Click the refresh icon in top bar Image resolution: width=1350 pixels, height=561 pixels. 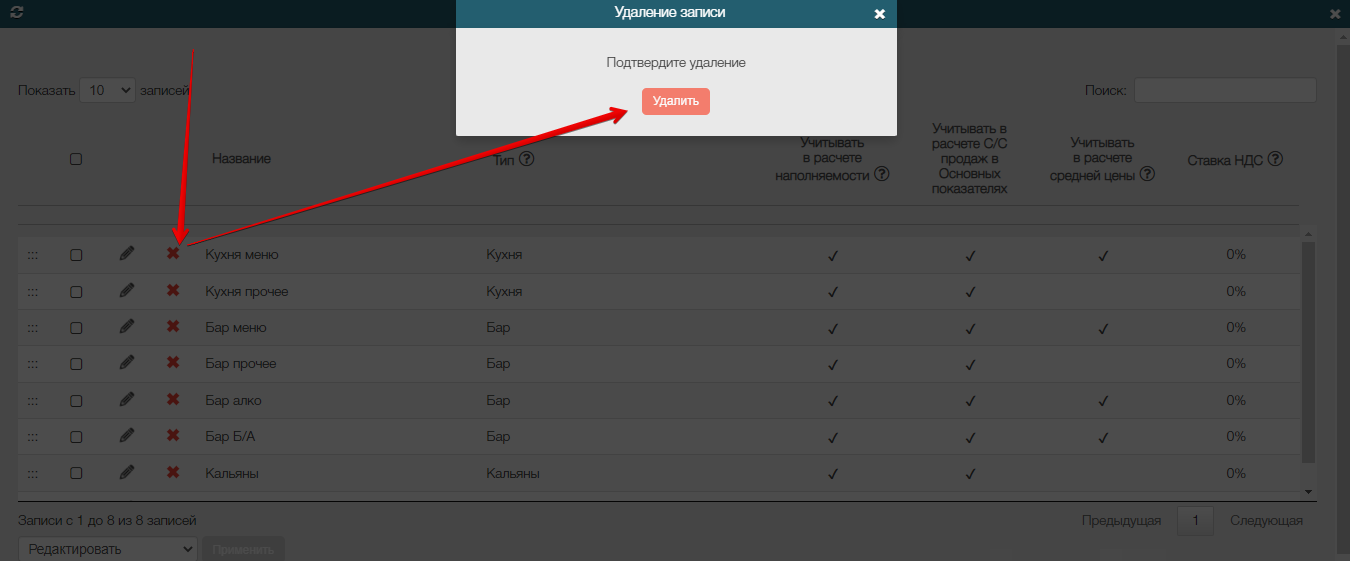tap(17, 13)
